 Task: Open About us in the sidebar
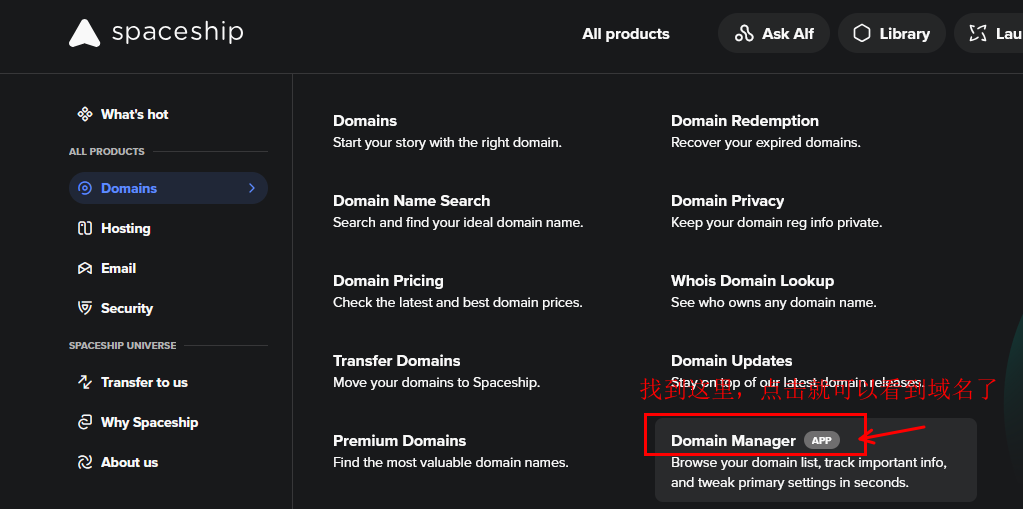(x=129, y=462)
